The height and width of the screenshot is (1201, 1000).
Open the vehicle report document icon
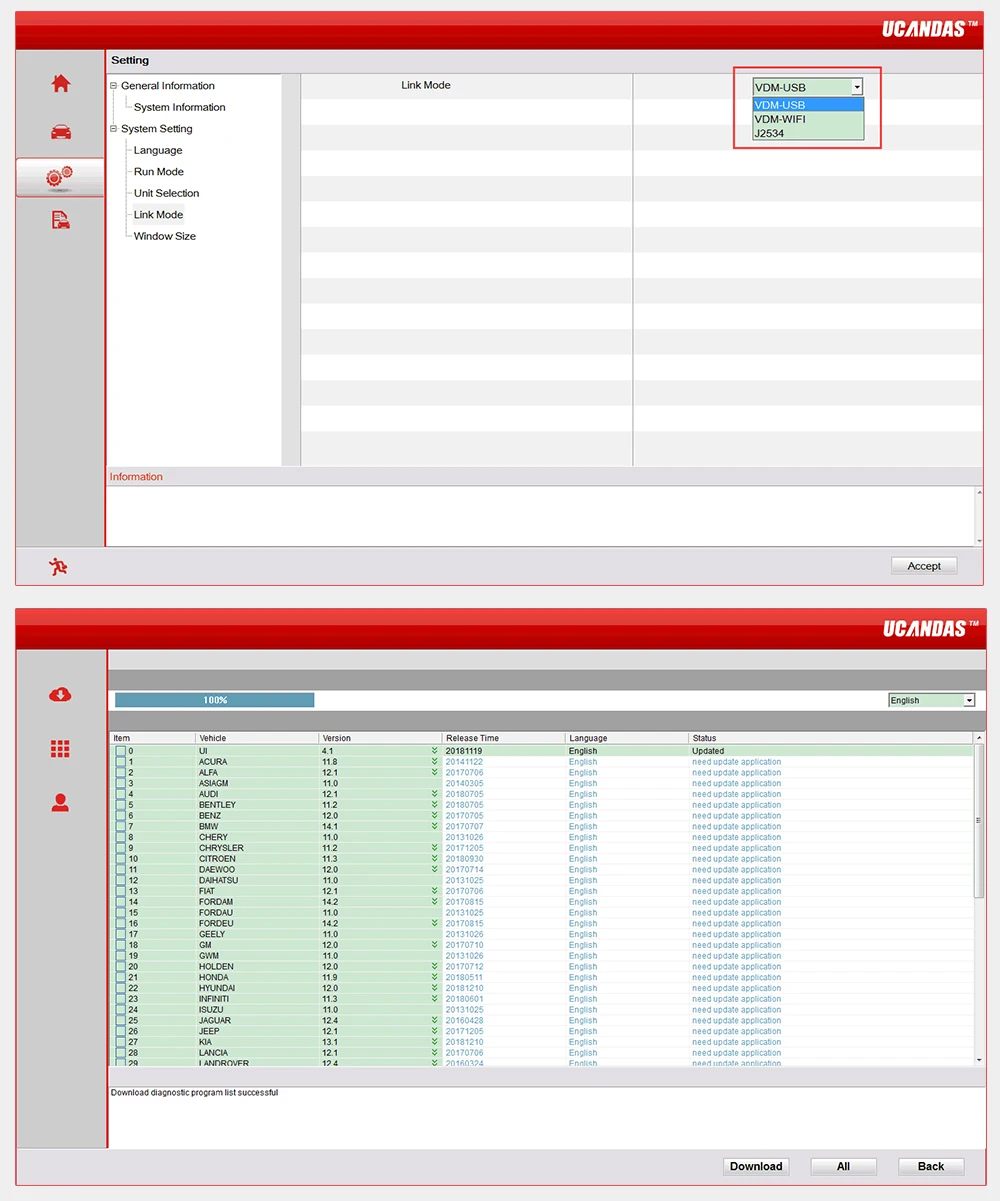(x=61, y=220)
